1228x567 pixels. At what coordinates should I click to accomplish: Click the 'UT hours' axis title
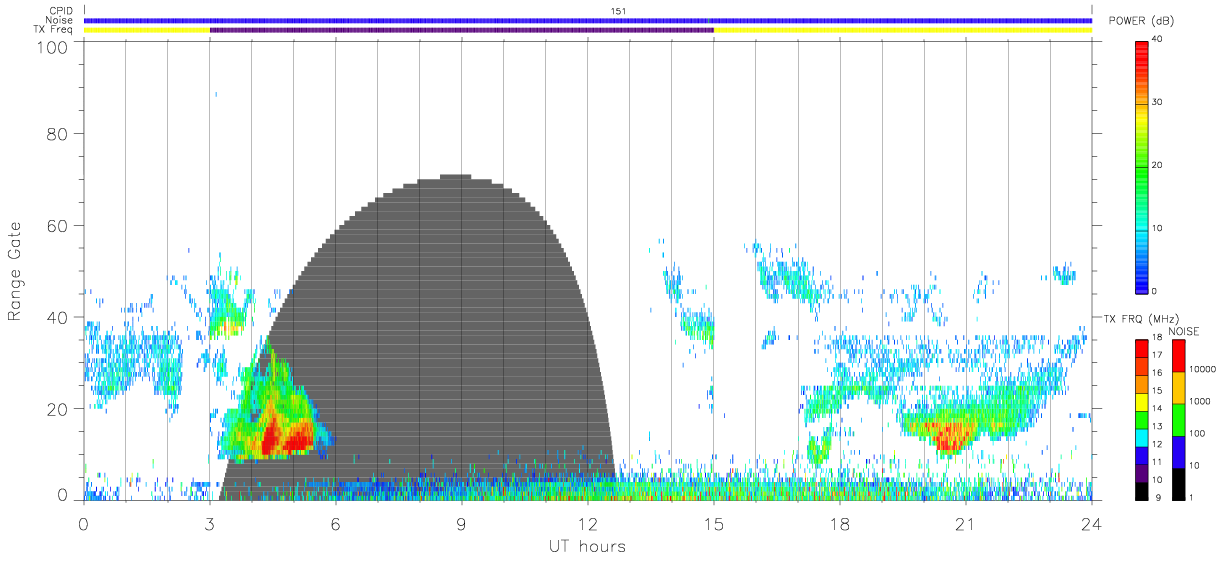[587, 546]
